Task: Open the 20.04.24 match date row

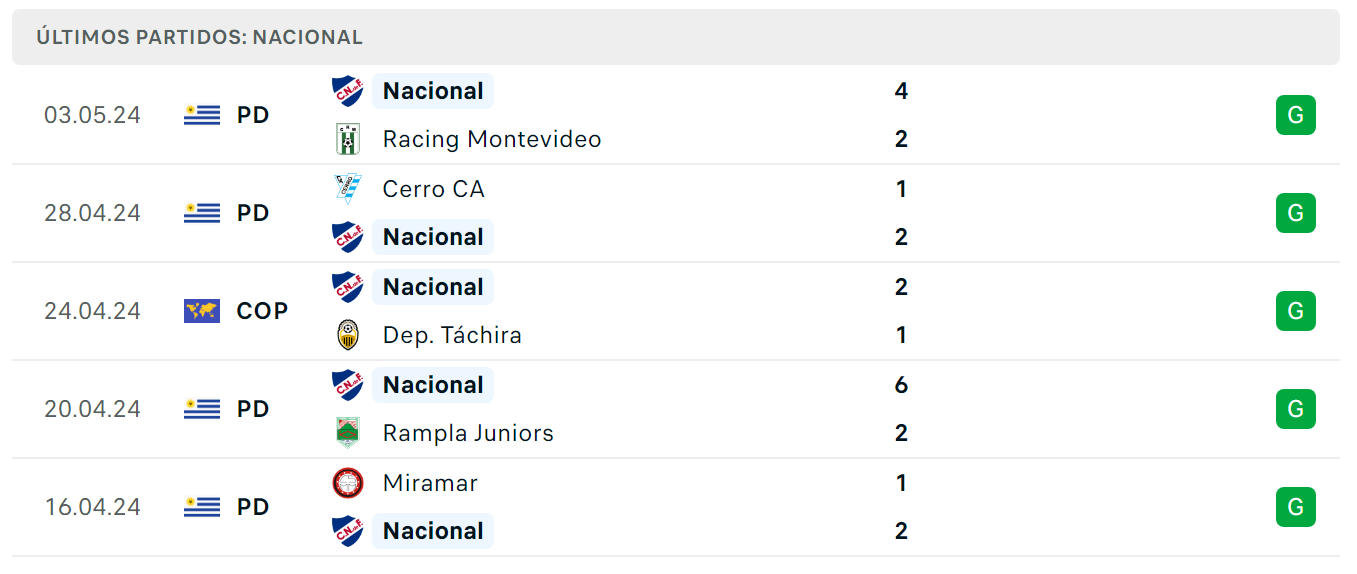Action: coord(676,409)
